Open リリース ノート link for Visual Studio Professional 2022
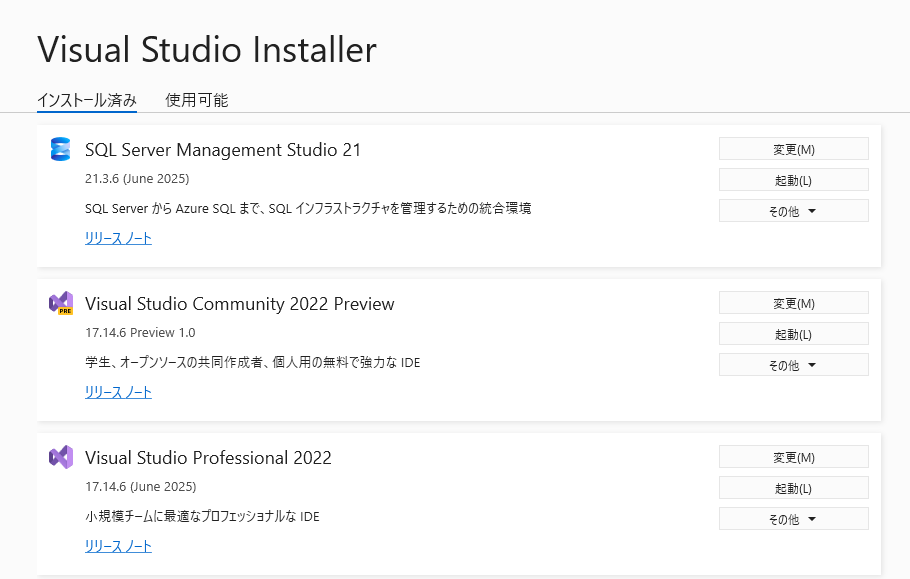The height and width of the screenshot is (579, 910). click(x=118, y=546)
